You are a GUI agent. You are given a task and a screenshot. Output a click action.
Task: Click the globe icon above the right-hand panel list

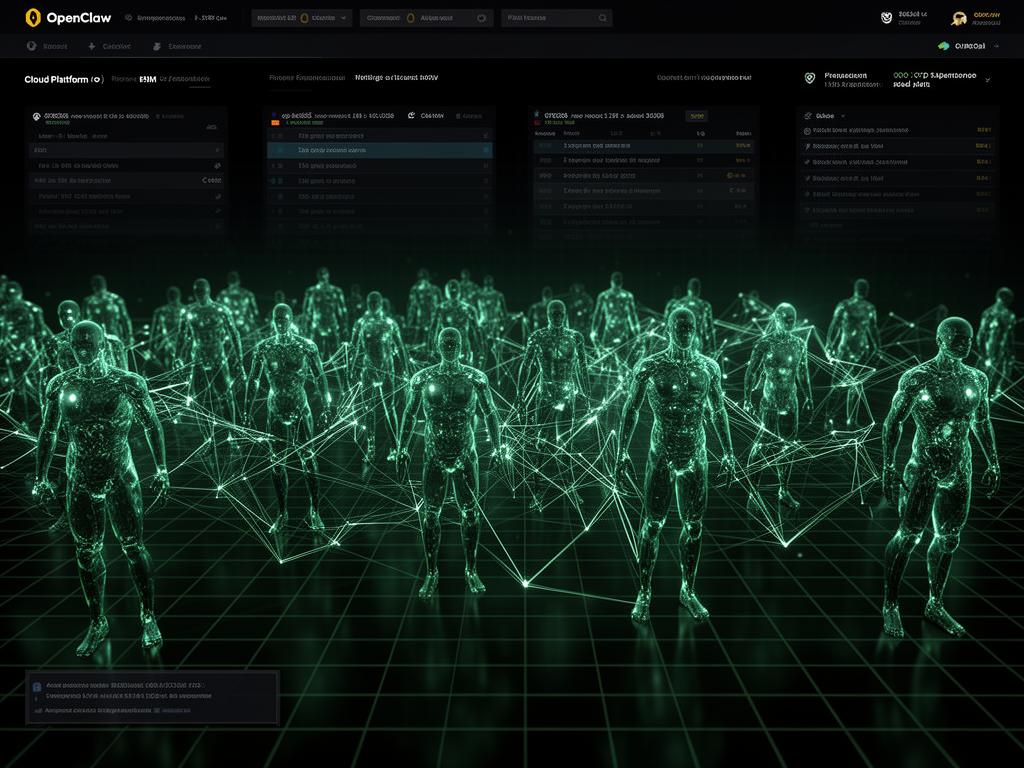coord(808,116)
